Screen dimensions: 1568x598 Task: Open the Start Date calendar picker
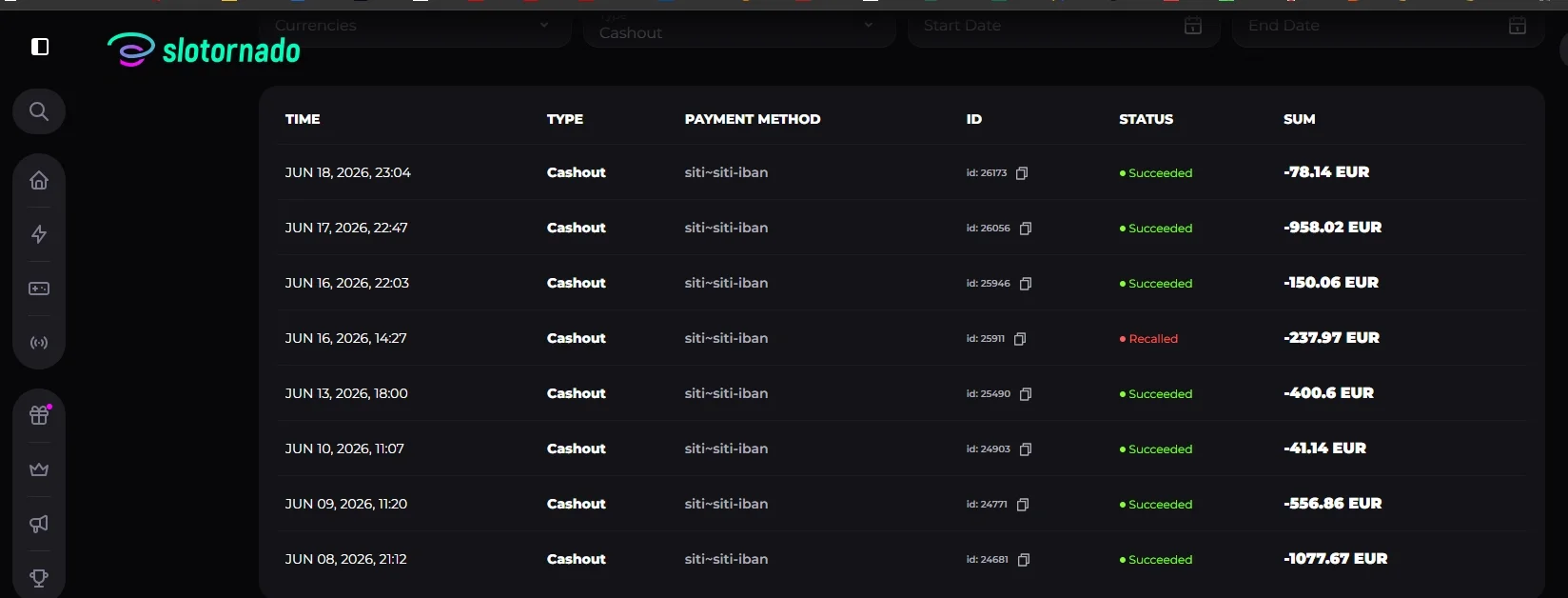[1193, 26]
